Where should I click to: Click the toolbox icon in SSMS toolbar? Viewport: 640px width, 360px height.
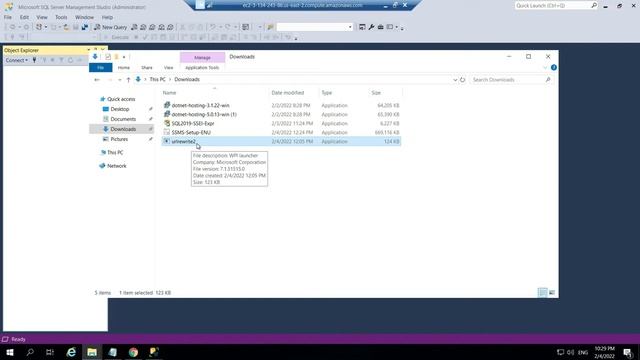coord(380,27)
